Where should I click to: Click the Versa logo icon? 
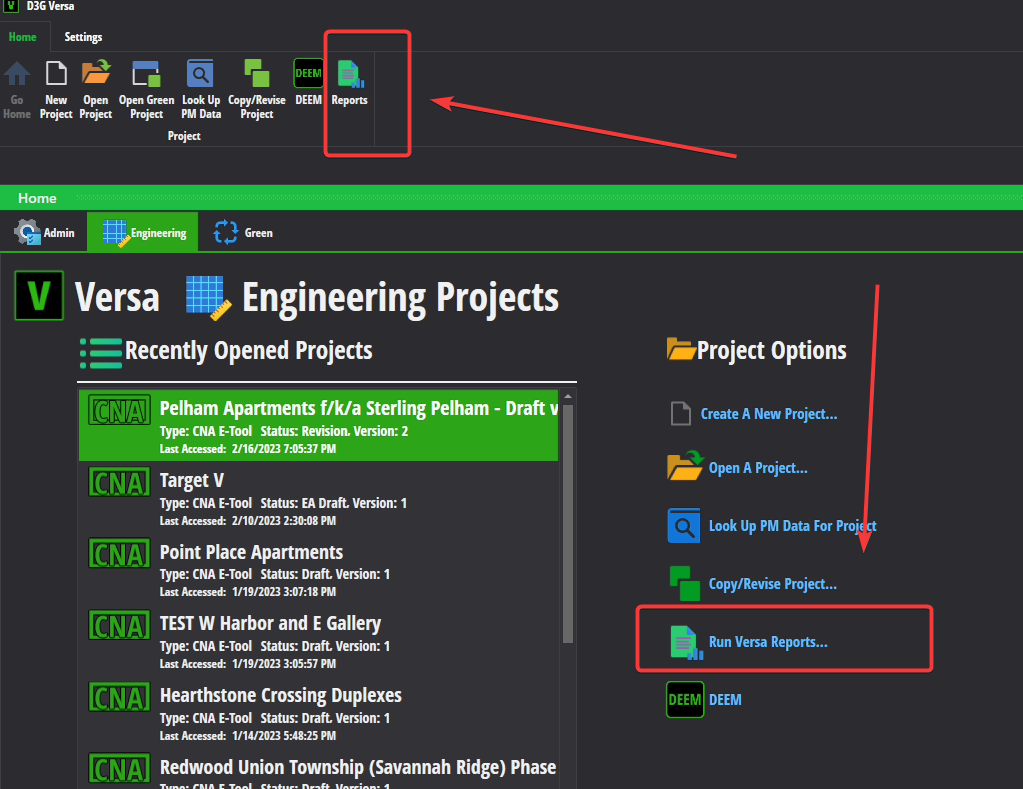(x=37, y=296)
